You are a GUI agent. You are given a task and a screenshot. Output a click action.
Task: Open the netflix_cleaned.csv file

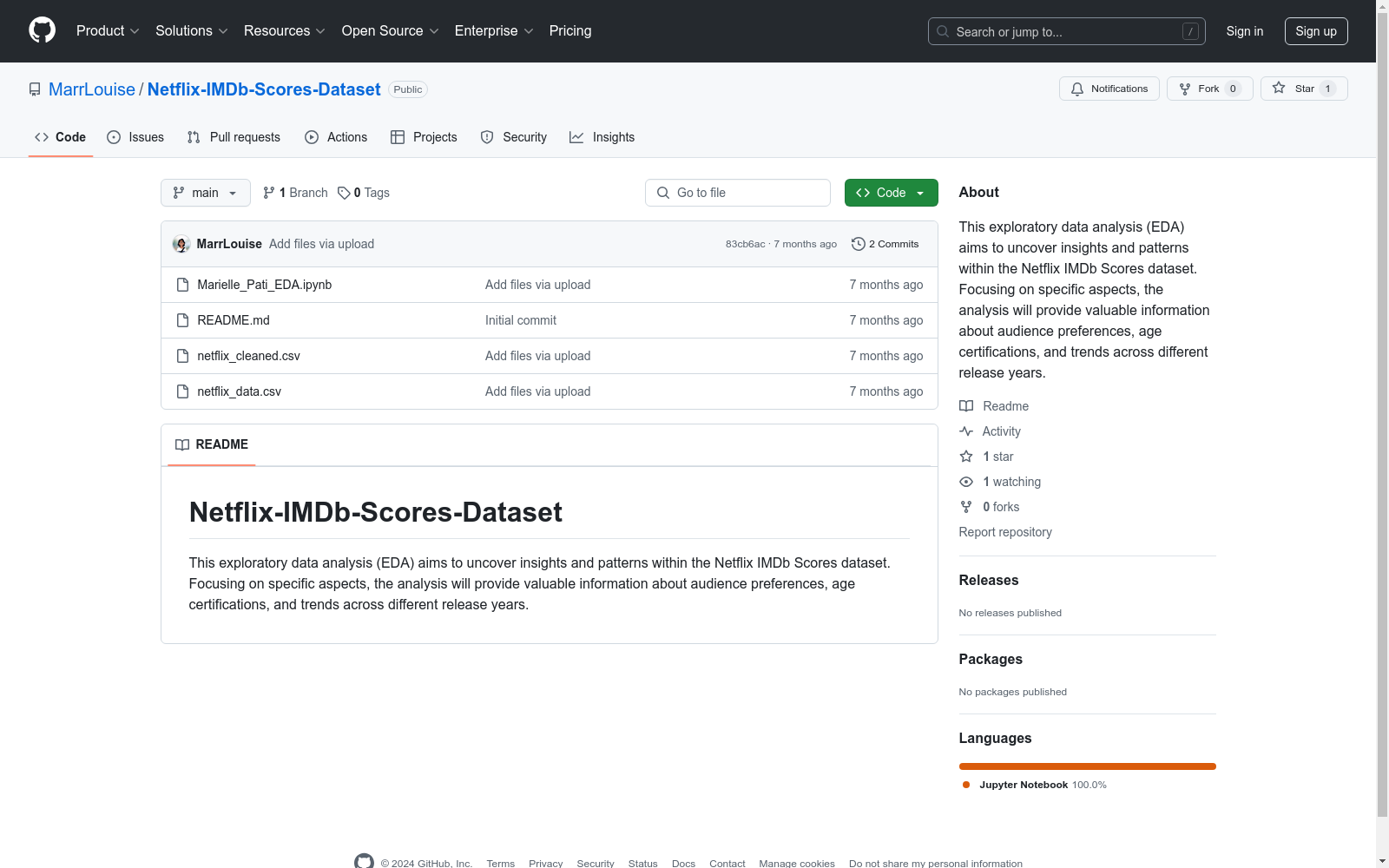click(249, 356)
